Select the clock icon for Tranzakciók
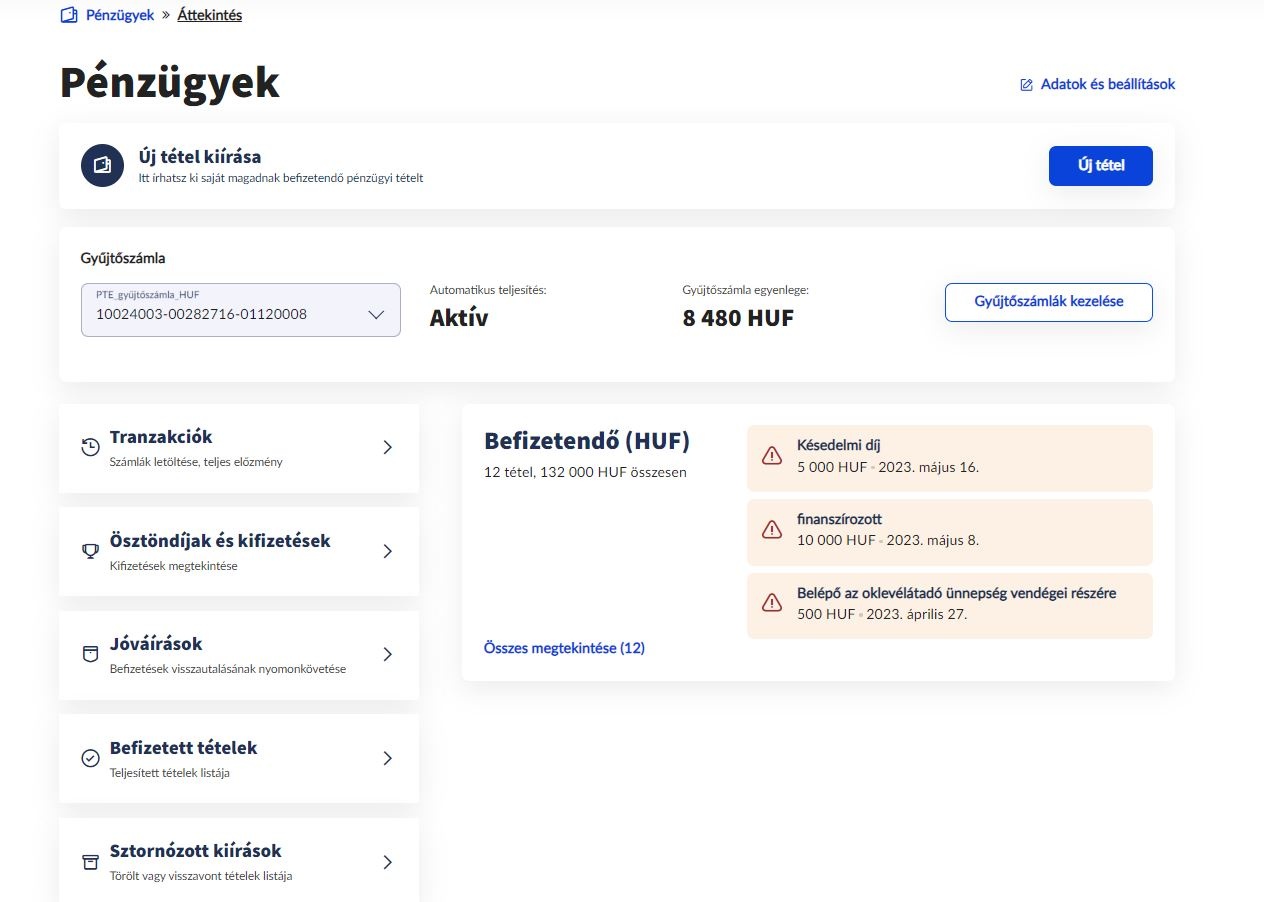Viewport: 1264px width, 902px height. pos(90,447)
